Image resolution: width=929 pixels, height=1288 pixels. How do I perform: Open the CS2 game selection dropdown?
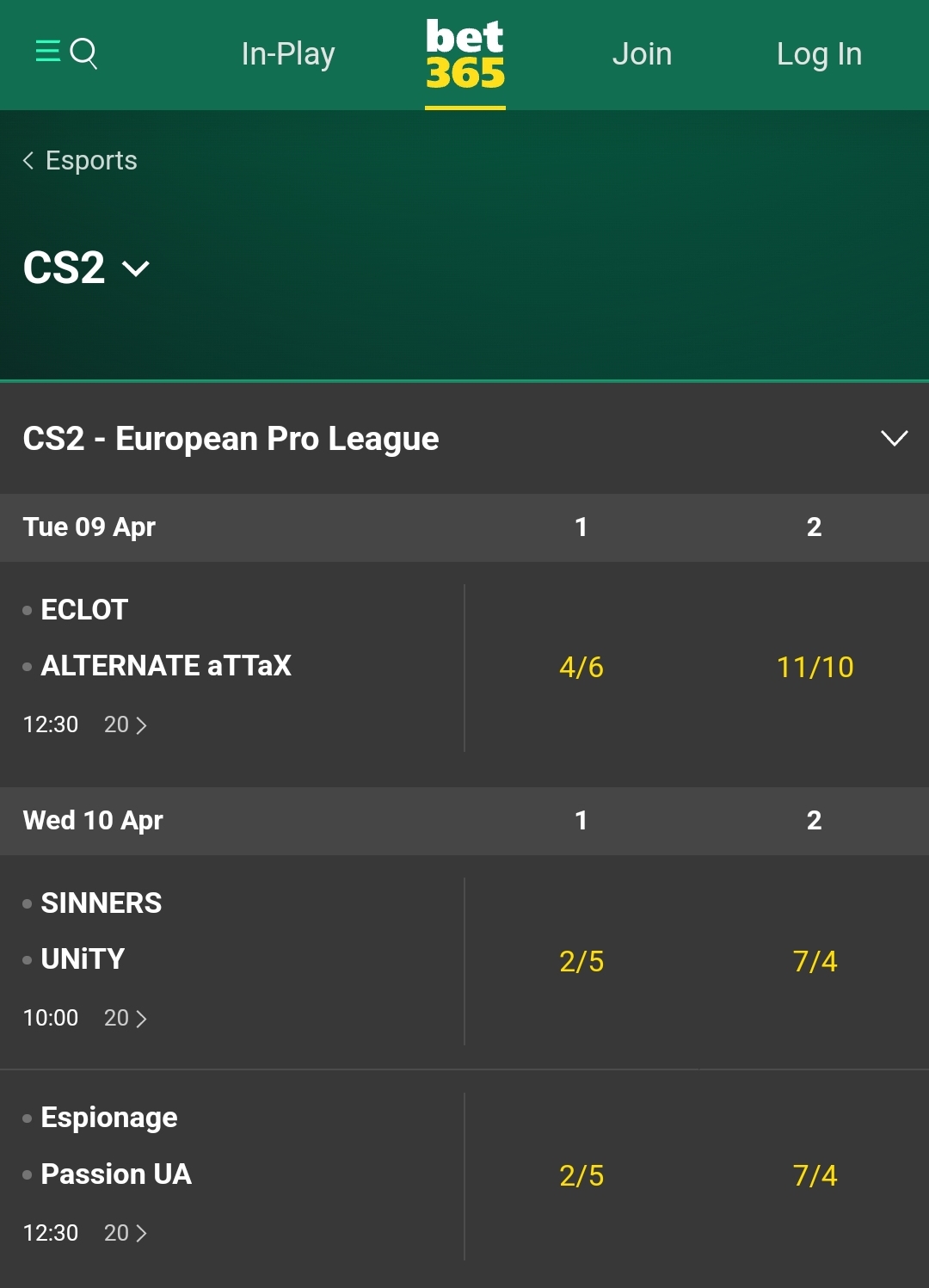(x=86, y=268)
